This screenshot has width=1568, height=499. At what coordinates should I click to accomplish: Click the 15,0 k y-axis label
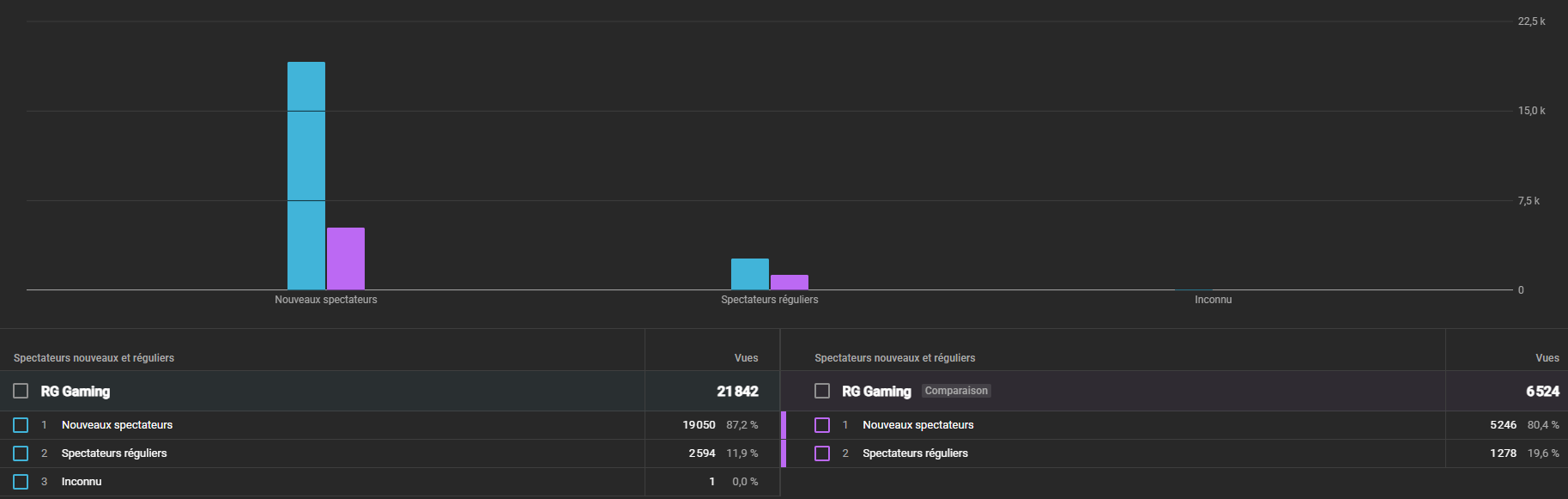coord(1531,111)
